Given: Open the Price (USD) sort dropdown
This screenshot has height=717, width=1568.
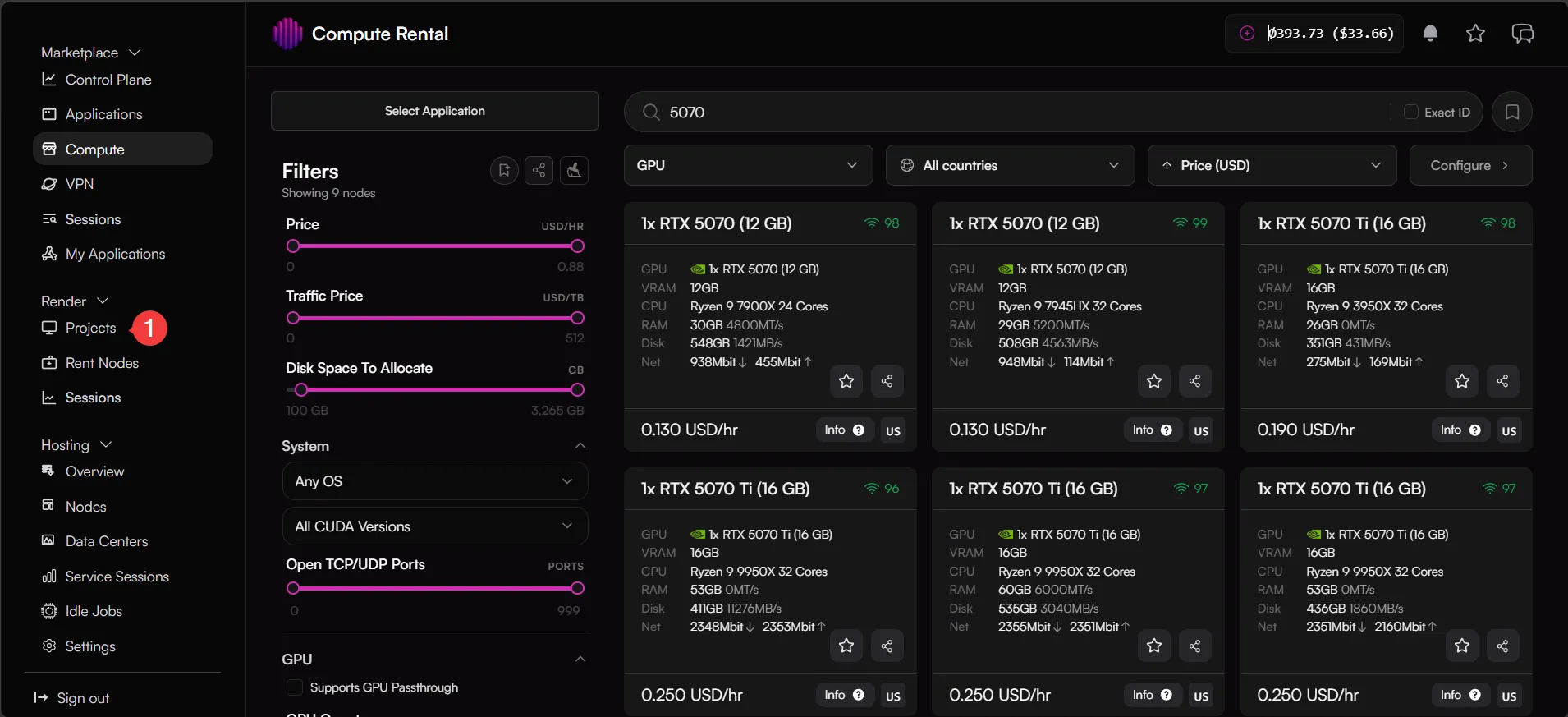Looking at the screenshot, I should [1272, 165].
